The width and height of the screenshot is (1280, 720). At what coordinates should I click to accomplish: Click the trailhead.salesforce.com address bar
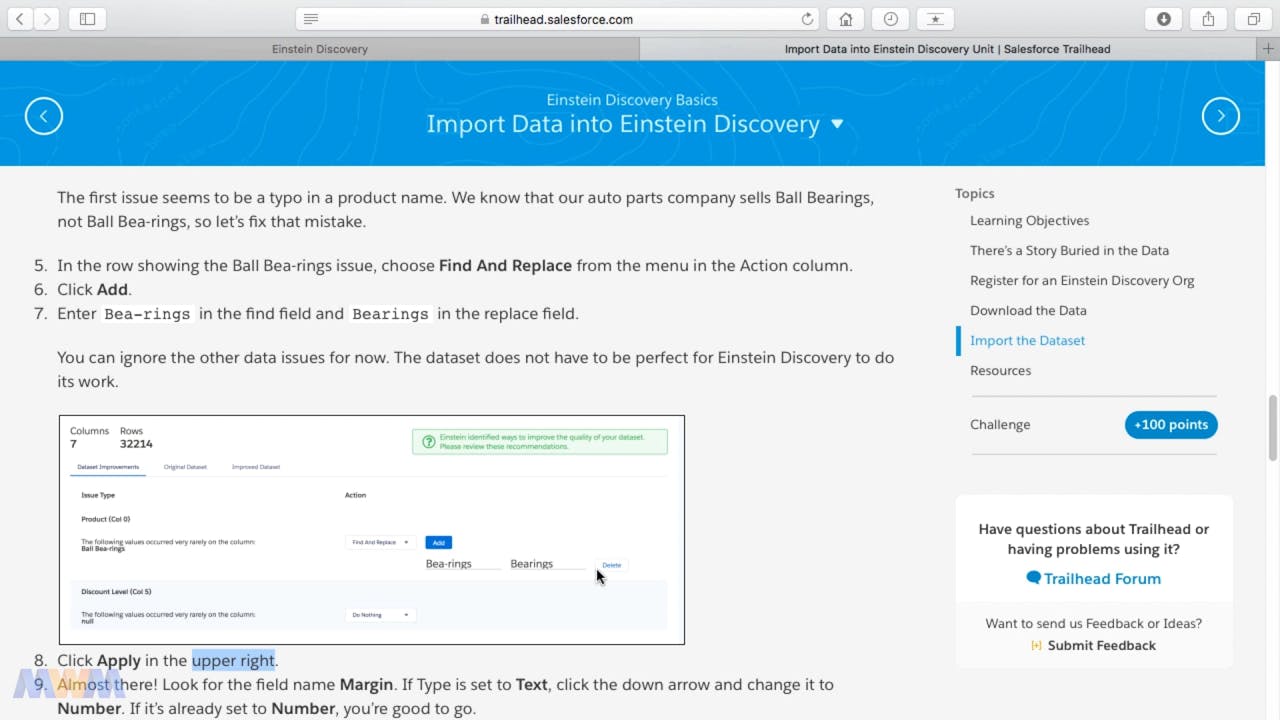click(x=560, y=19)
